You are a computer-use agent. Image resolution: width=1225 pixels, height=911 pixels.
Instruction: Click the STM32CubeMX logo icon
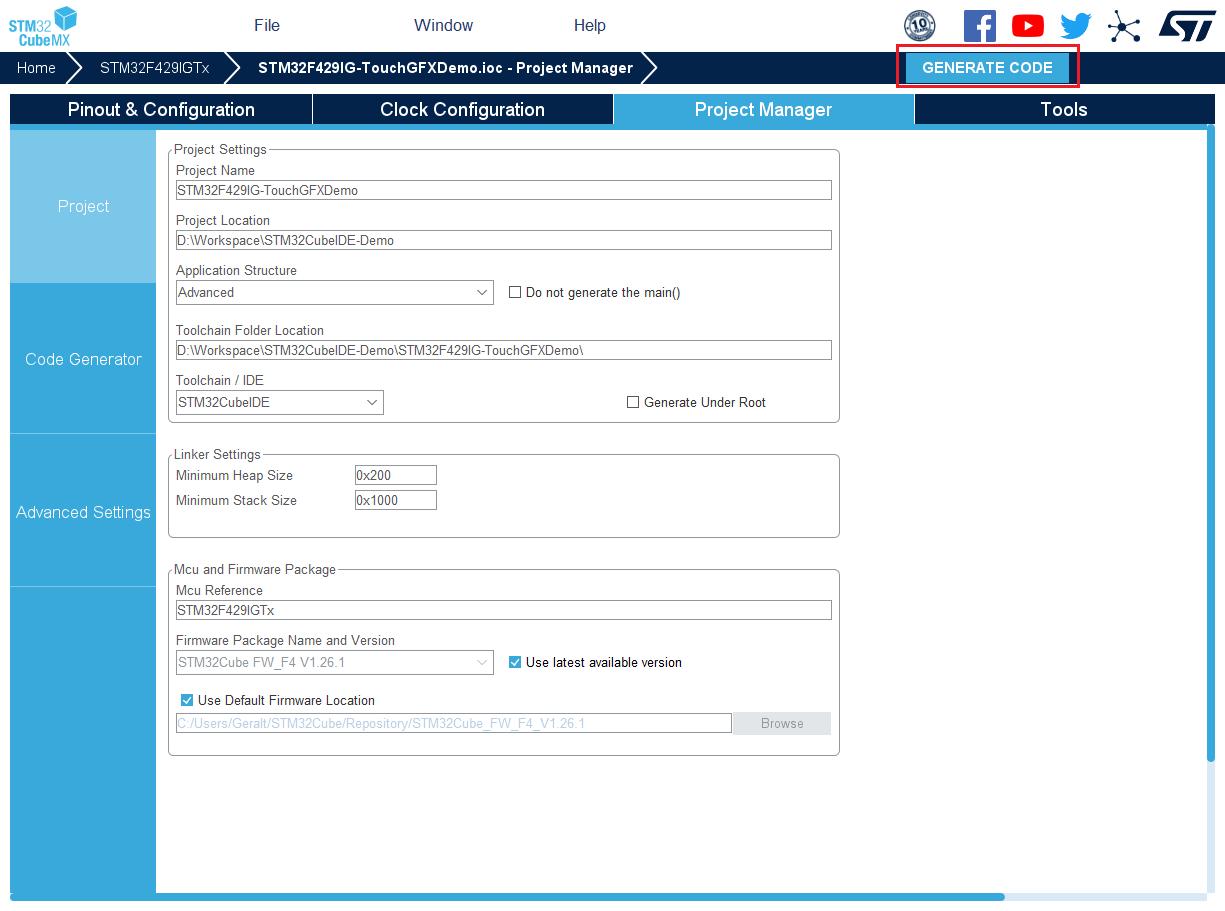(x=43, y=26)
